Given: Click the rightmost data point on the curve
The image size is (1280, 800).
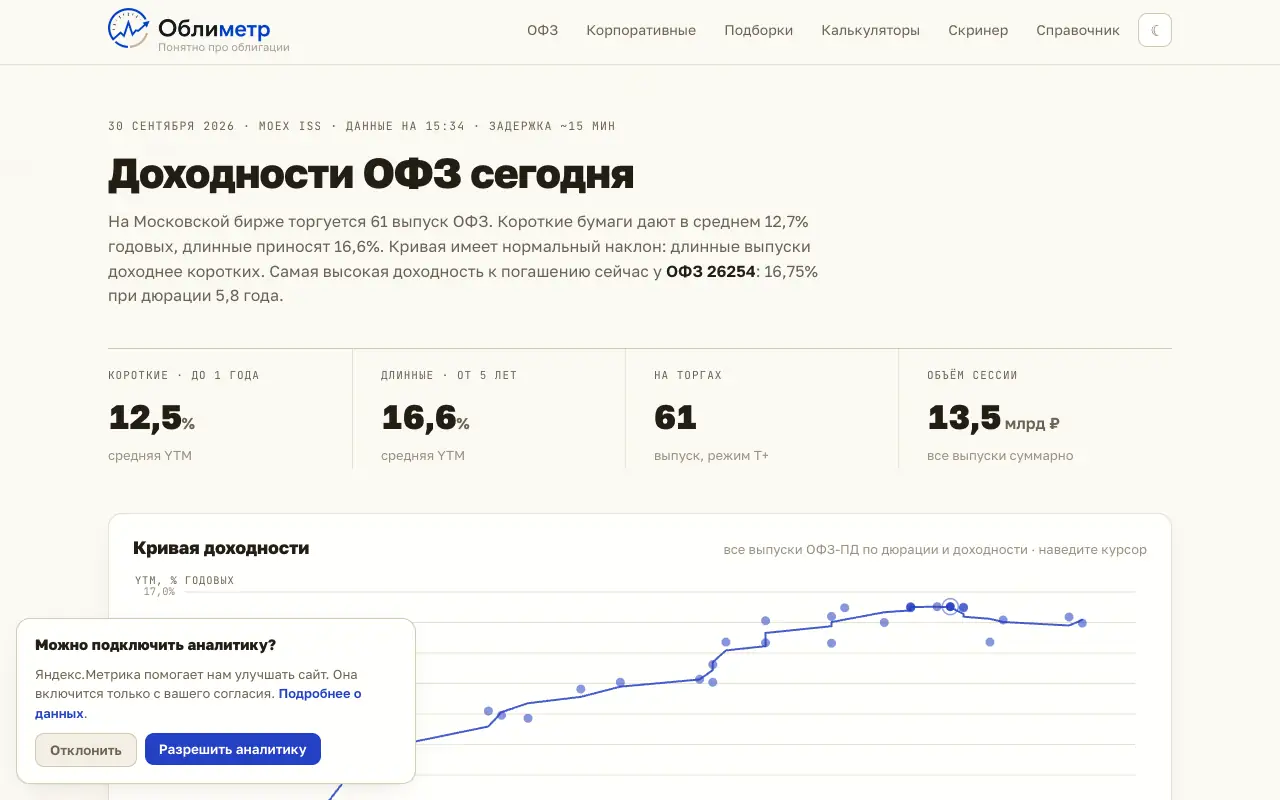Looking at the screenshot, I should point(1082,623).
